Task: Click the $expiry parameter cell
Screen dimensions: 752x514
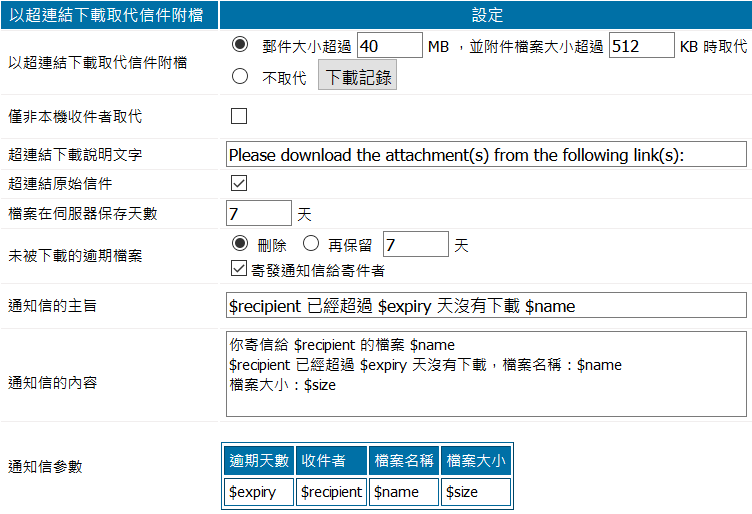Action: (259, 492)
